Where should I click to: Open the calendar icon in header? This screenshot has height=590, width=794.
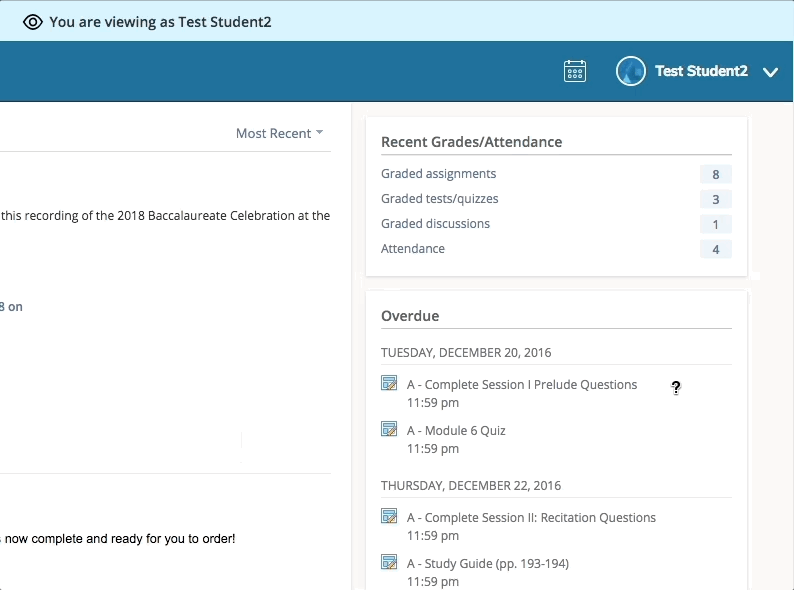click(x=575, y=71)
